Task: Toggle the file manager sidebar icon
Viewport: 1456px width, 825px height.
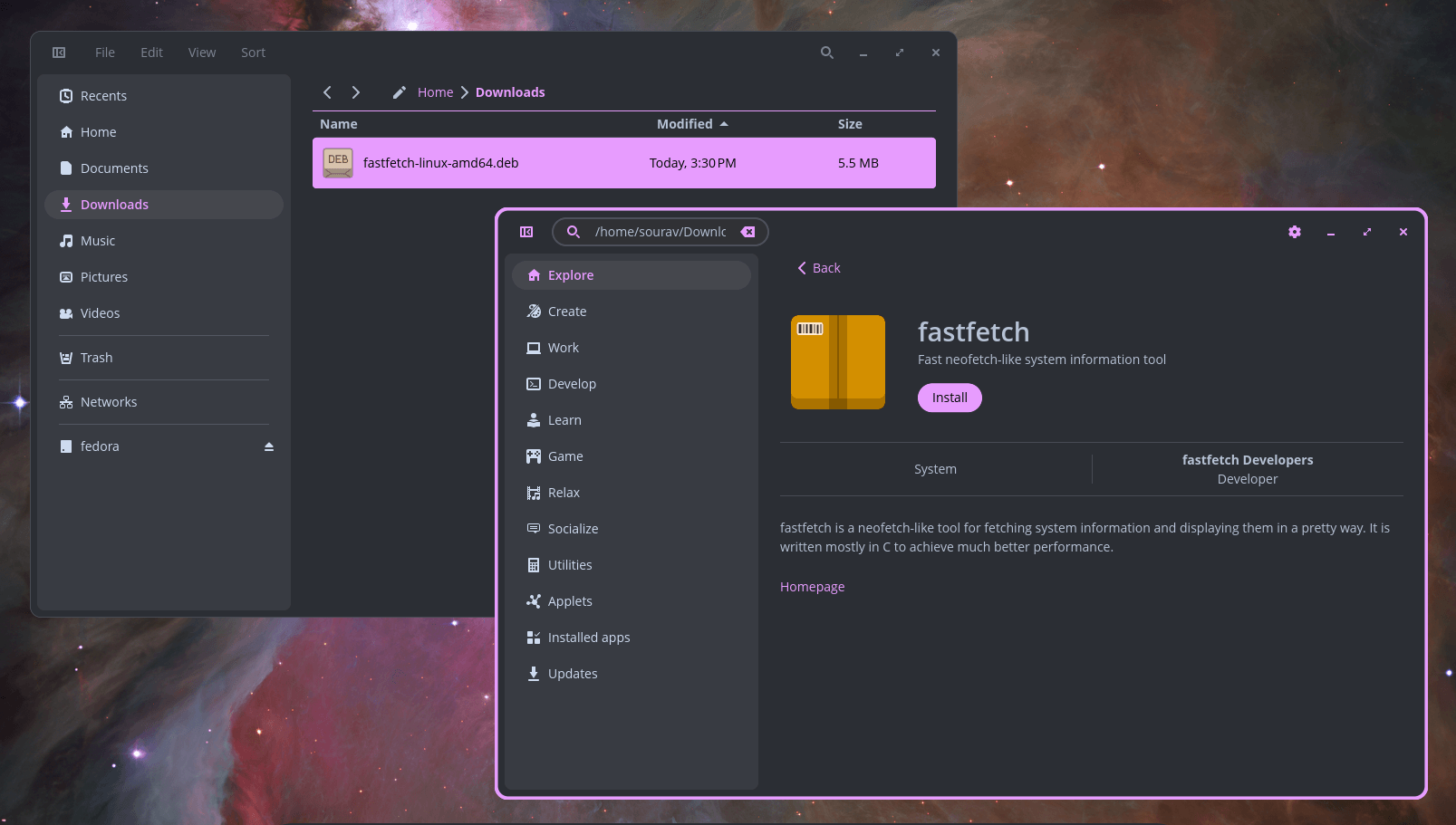Action: [x=59, y=53]
